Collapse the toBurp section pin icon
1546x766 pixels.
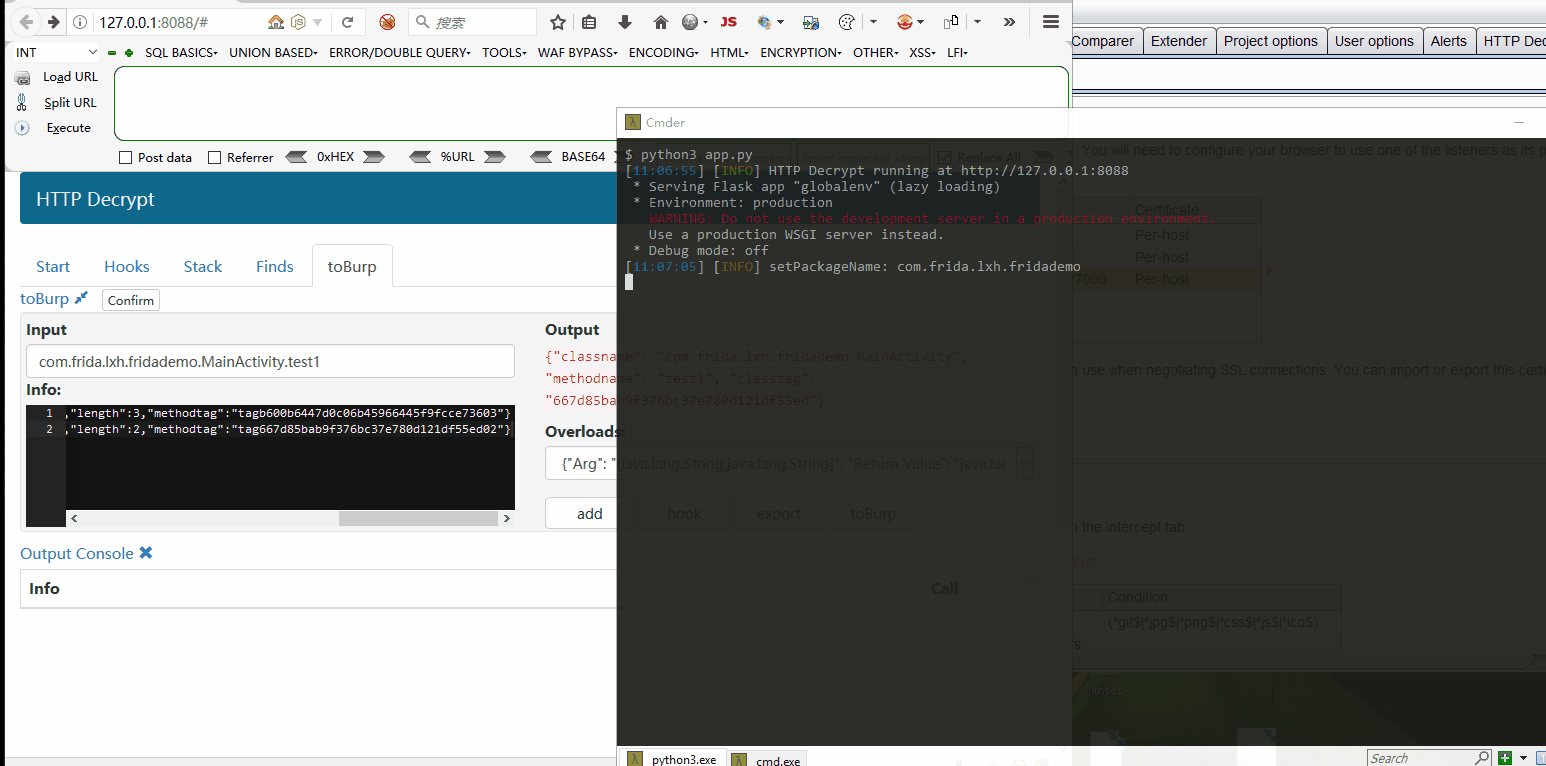[81, 298]
